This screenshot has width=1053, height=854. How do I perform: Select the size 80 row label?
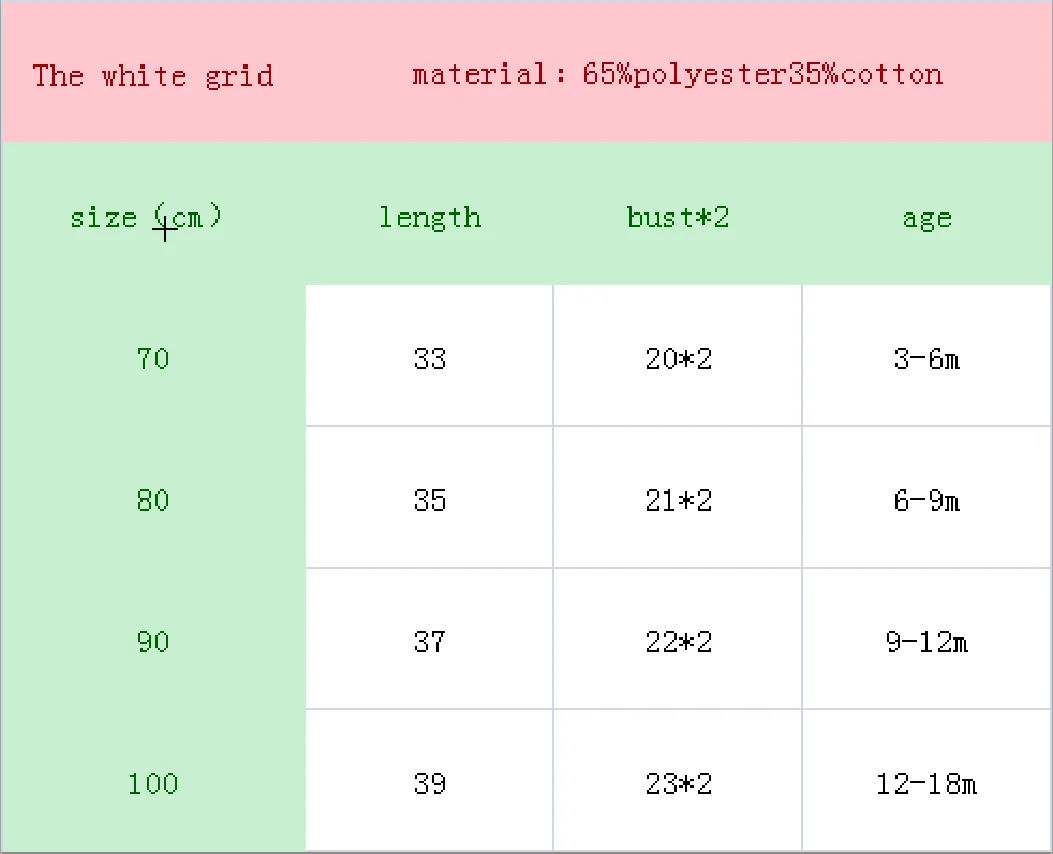click(153, 500)
